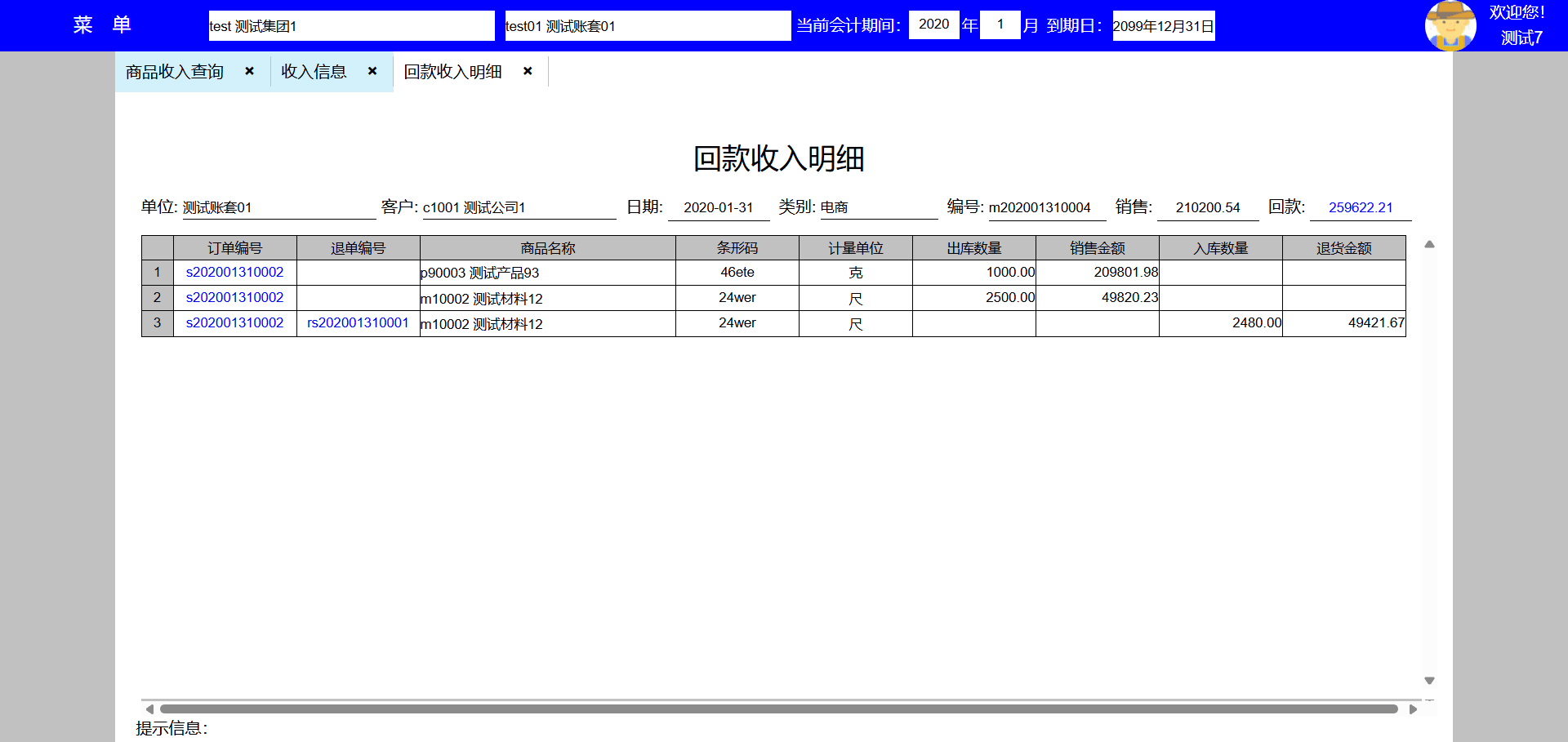Viewport: 1568px width, 742px height.
Task: Switch to the 收入信息 tab
Action: [x=314, y=72]
